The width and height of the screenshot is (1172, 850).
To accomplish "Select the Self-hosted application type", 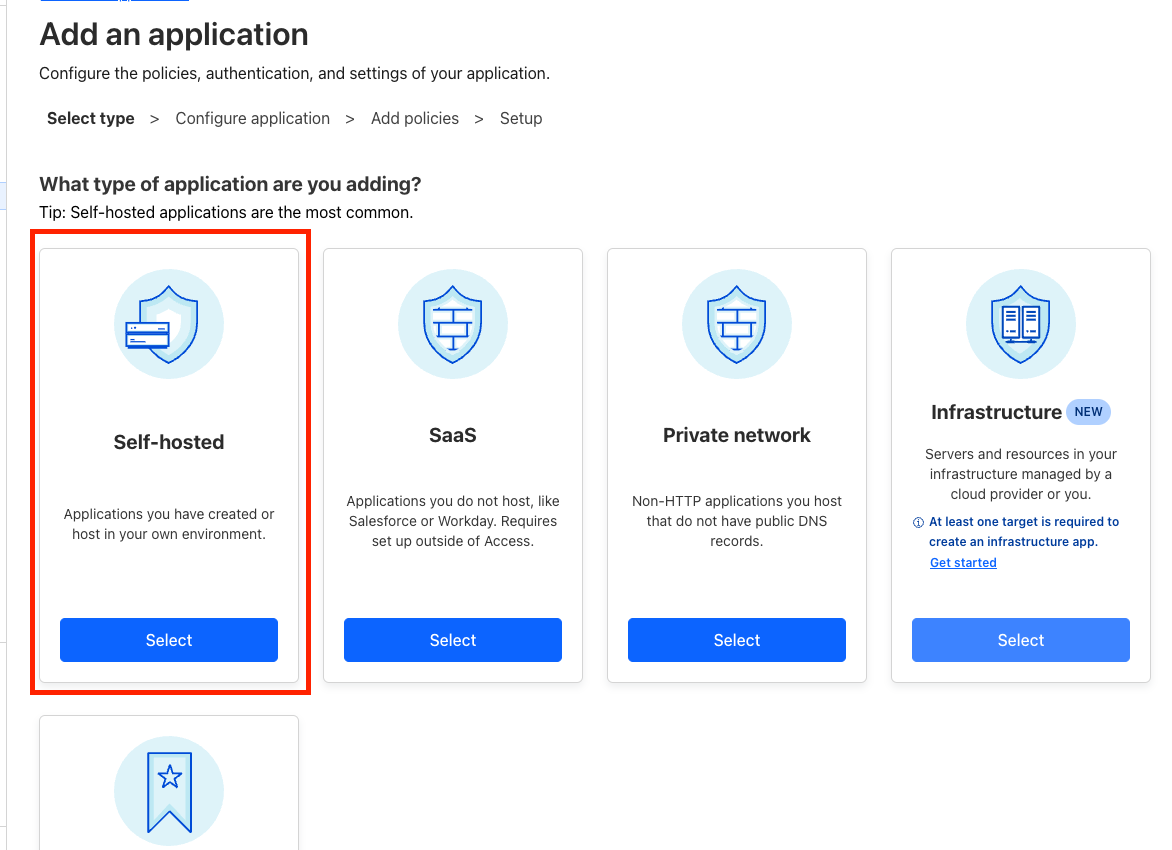I will click(x=169, y=640).
